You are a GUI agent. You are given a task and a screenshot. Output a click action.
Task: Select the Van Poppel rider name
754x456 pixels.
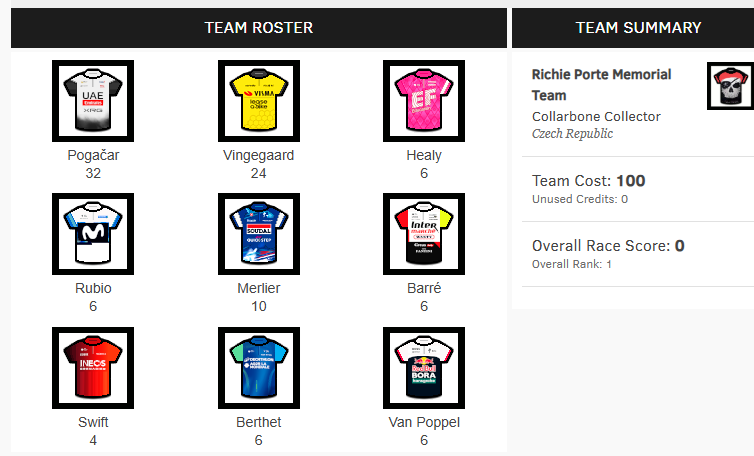pyautogui.click(x=424, y=422)
